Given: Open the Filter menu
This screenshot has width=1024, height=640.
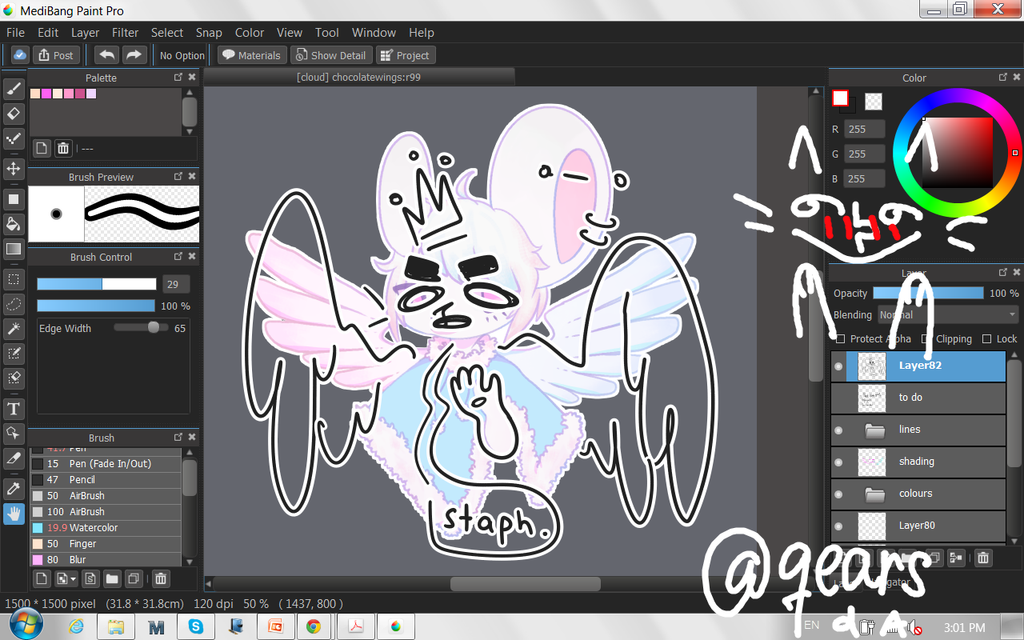Looking at the screenshot, I should pyautogui.click(x=125, y=33).
